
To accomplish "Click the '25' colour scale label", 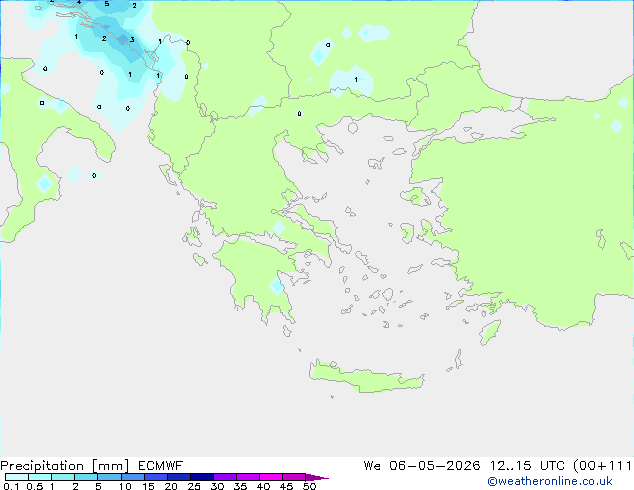I will click(x=194, y=486).
